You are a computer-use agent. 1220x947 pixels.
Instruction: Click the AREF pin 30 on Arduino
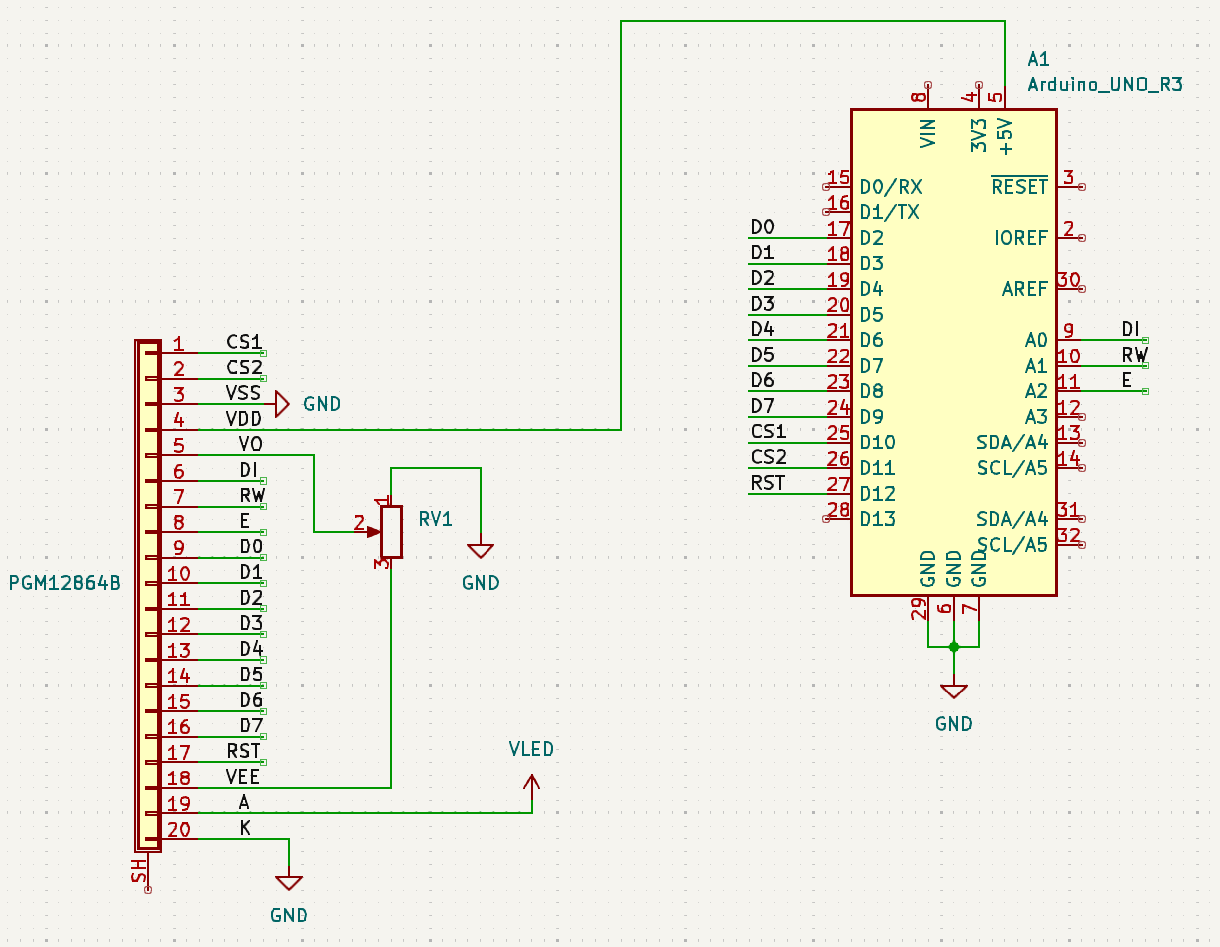click(1068, 281)
